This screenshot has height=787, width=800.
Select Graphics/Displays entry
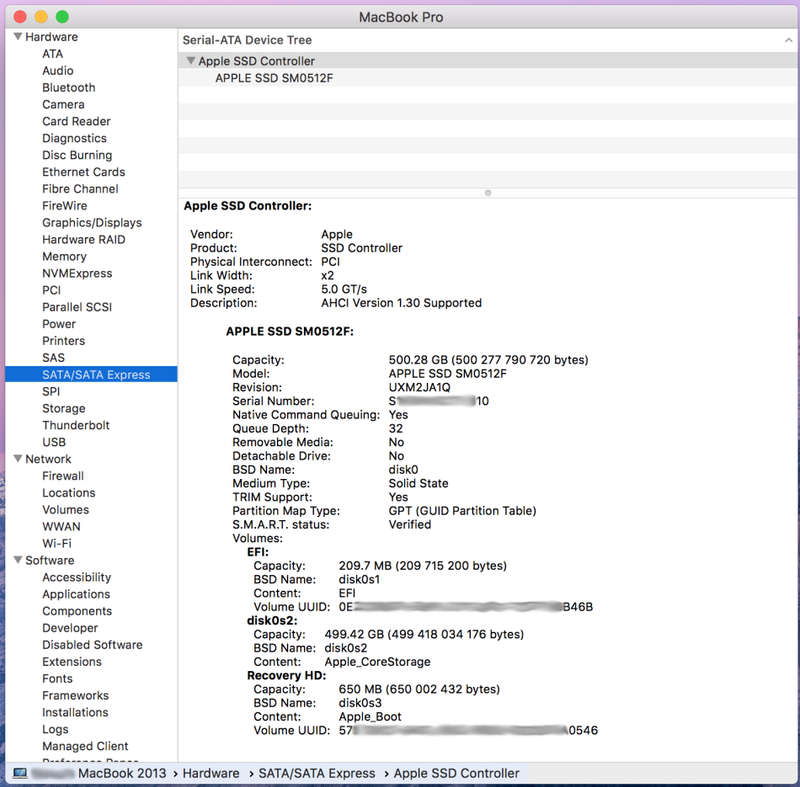[x=92, y=222]
